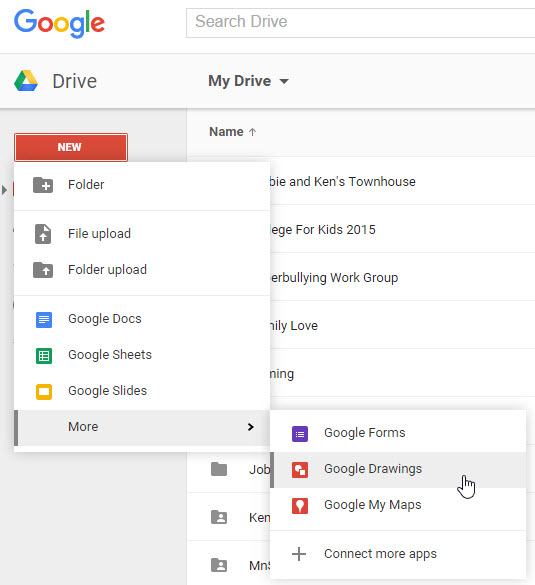Click the red NEW button
This screenshot has width=535, height=585.
click(x=71, y=147)
